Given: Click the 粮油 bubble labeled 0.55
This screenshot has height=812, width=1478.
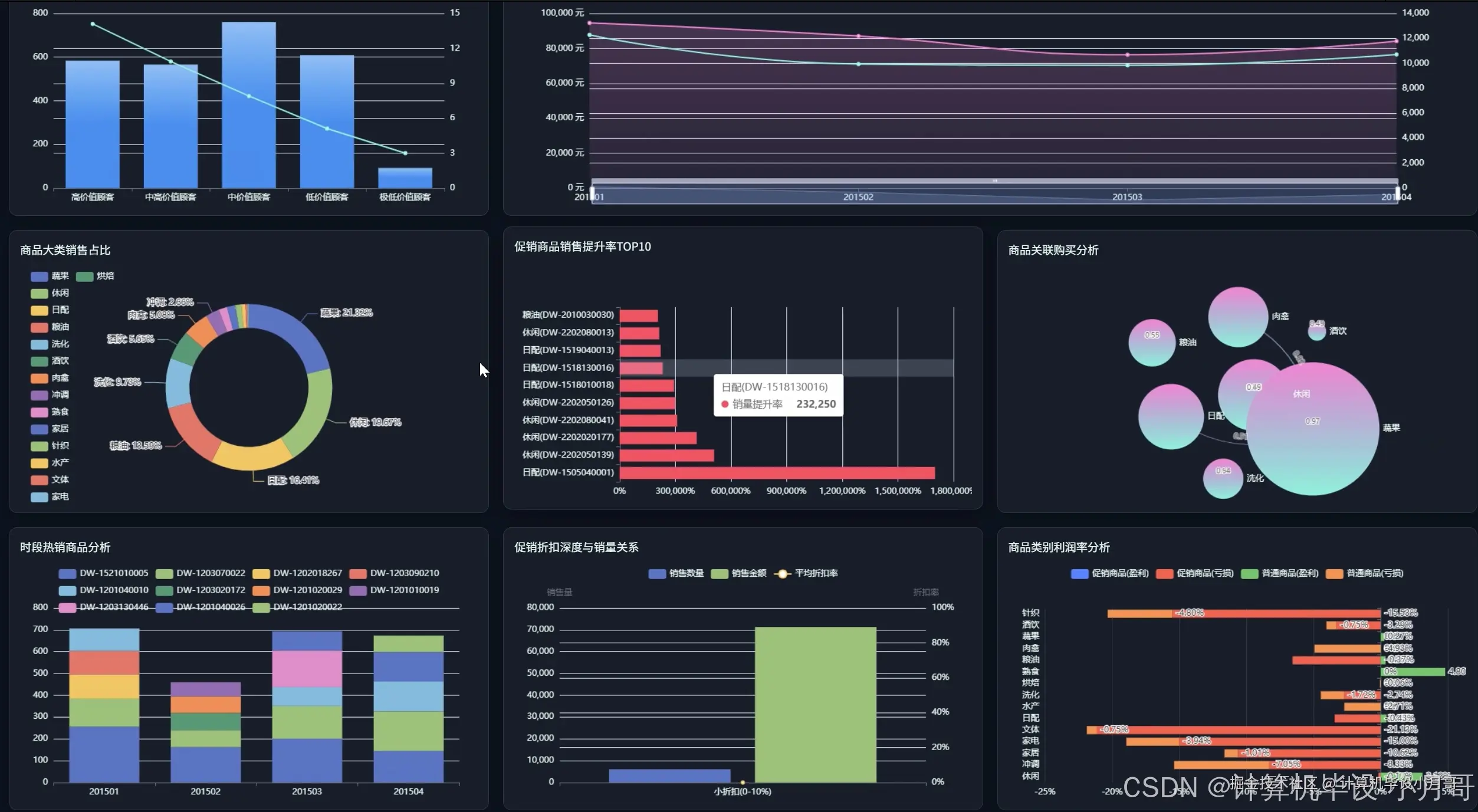Looking at the screenshot, I should click(x=1152, y=345).
